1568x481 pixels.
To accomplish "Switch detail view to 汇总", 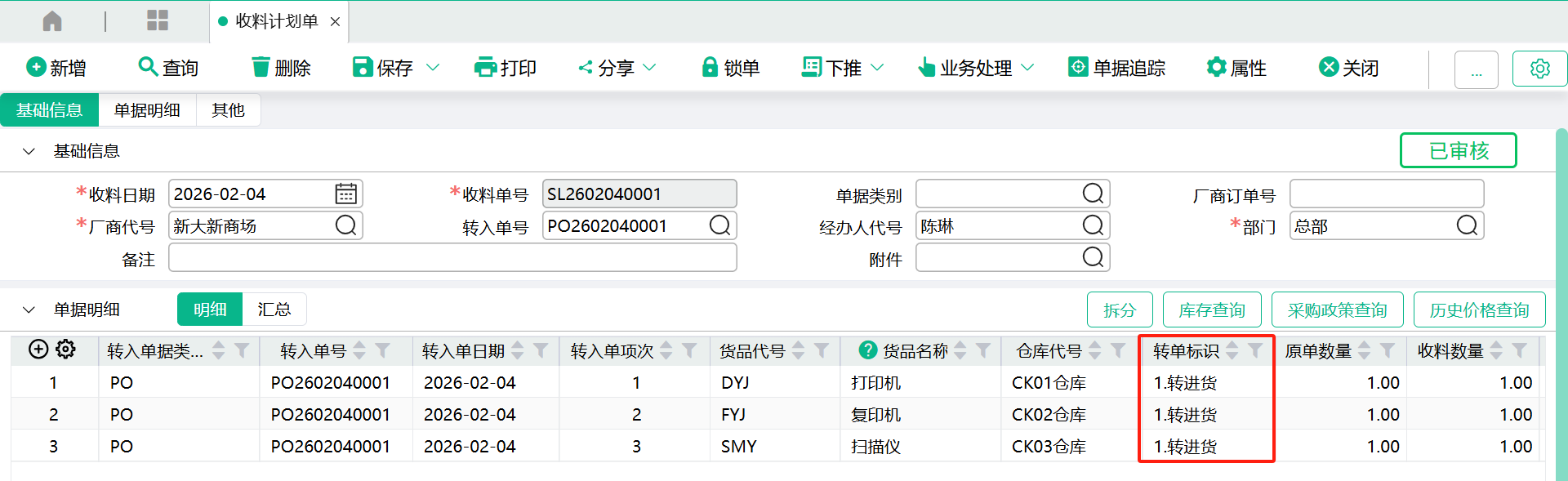I will [x=274, y=310].
